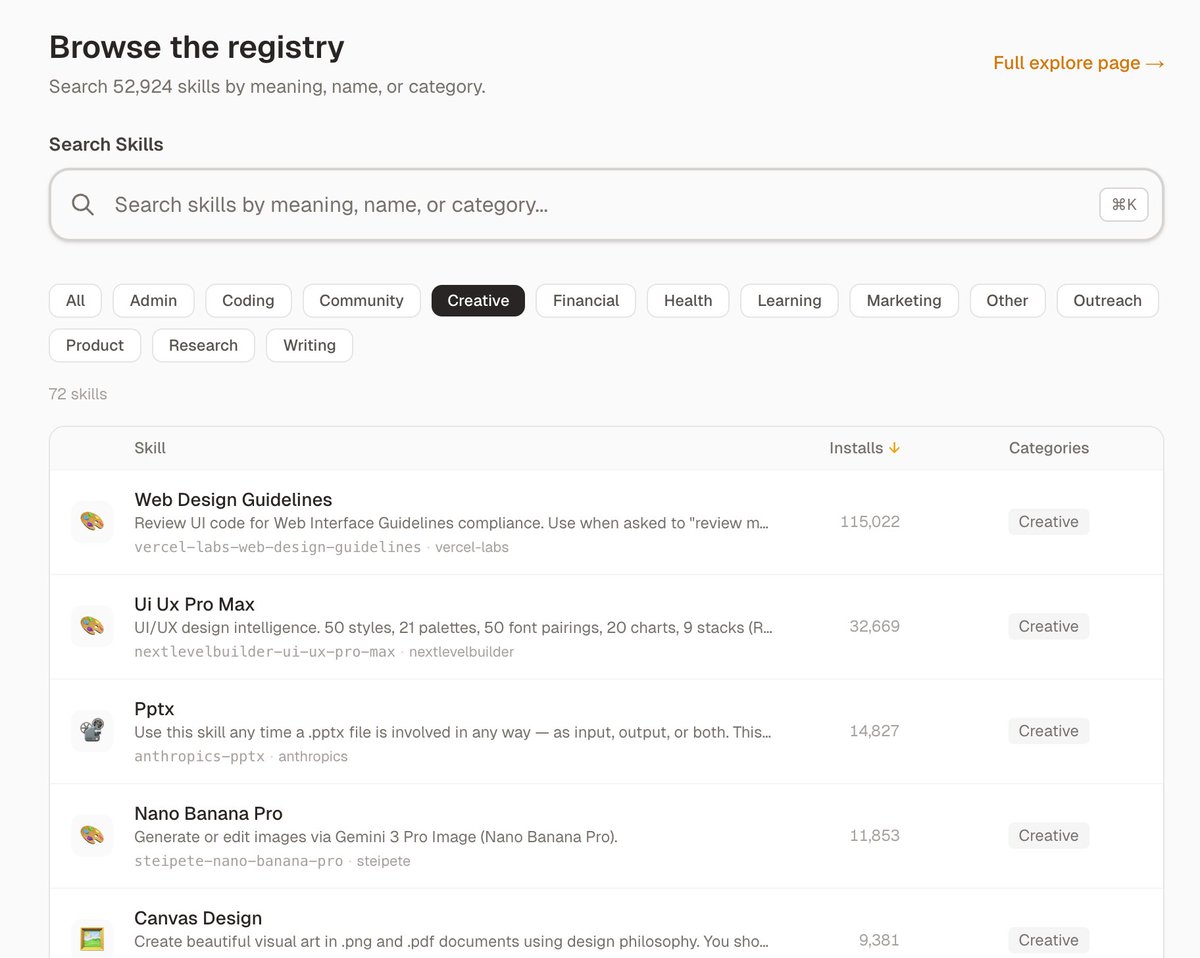Click the 32,669 installs value
Image resolution: width=1200 pixels, height=958 pixels.
(x=875, y=627)
